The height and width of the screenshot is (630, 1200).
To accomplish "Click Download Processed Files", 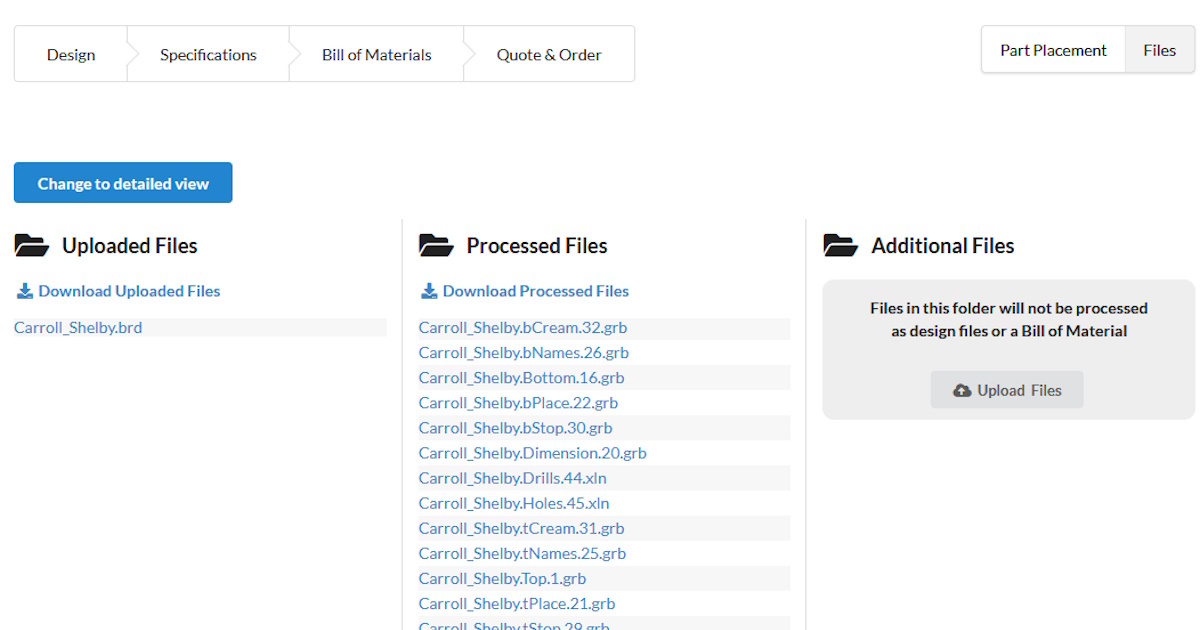I will tap(533, 290).
